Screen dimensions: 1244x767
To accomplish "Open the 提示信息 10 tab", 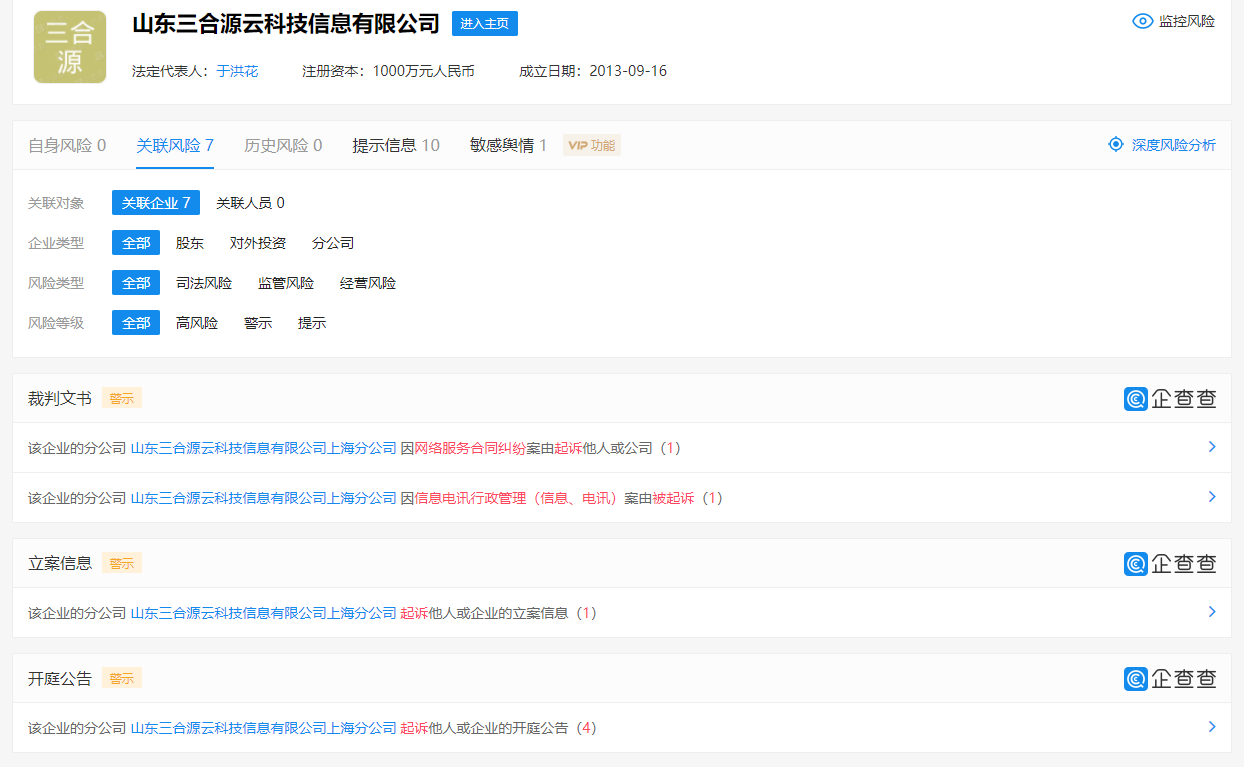I will 396,145.
